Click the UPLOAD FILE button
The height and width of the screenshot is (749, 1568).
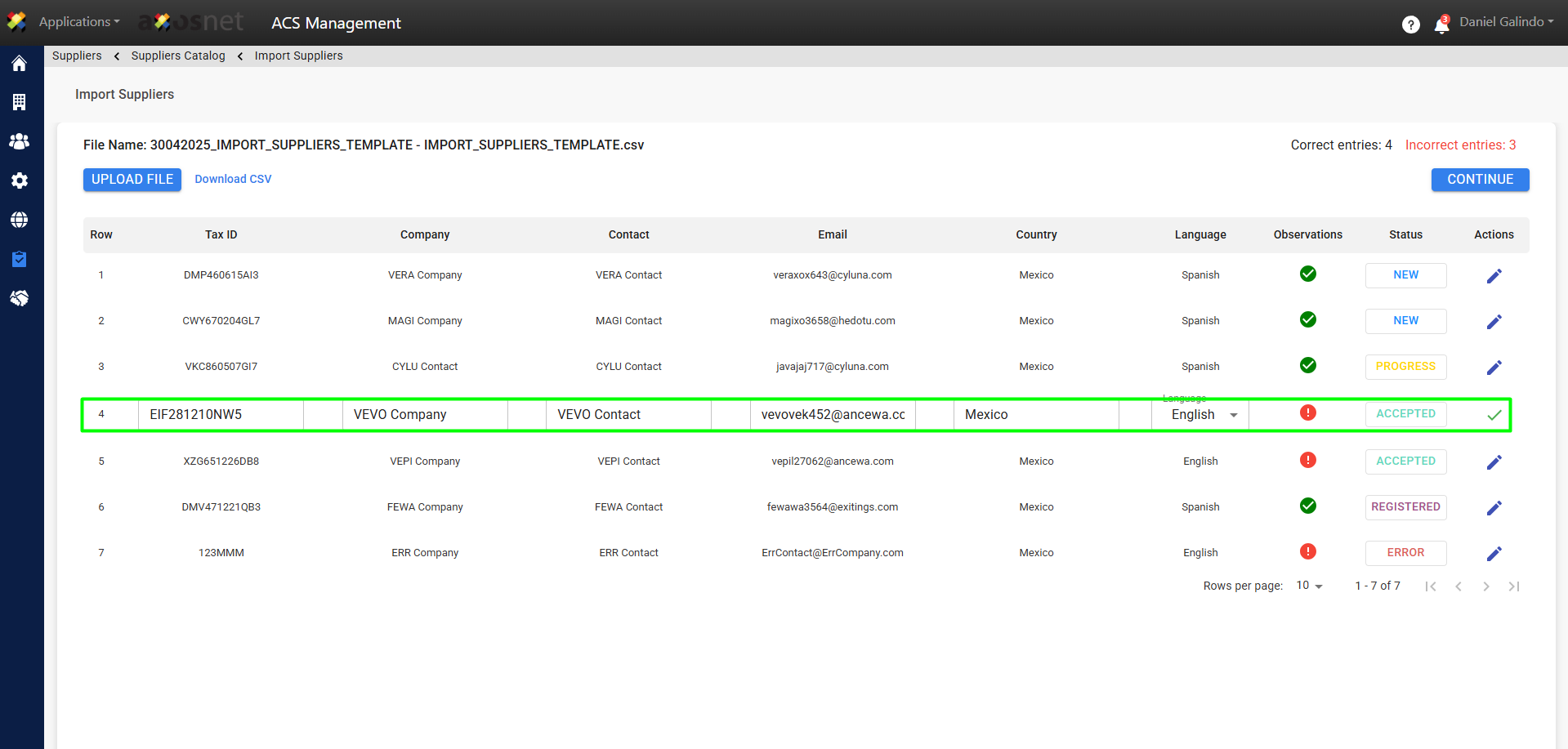tap(132, 180)
